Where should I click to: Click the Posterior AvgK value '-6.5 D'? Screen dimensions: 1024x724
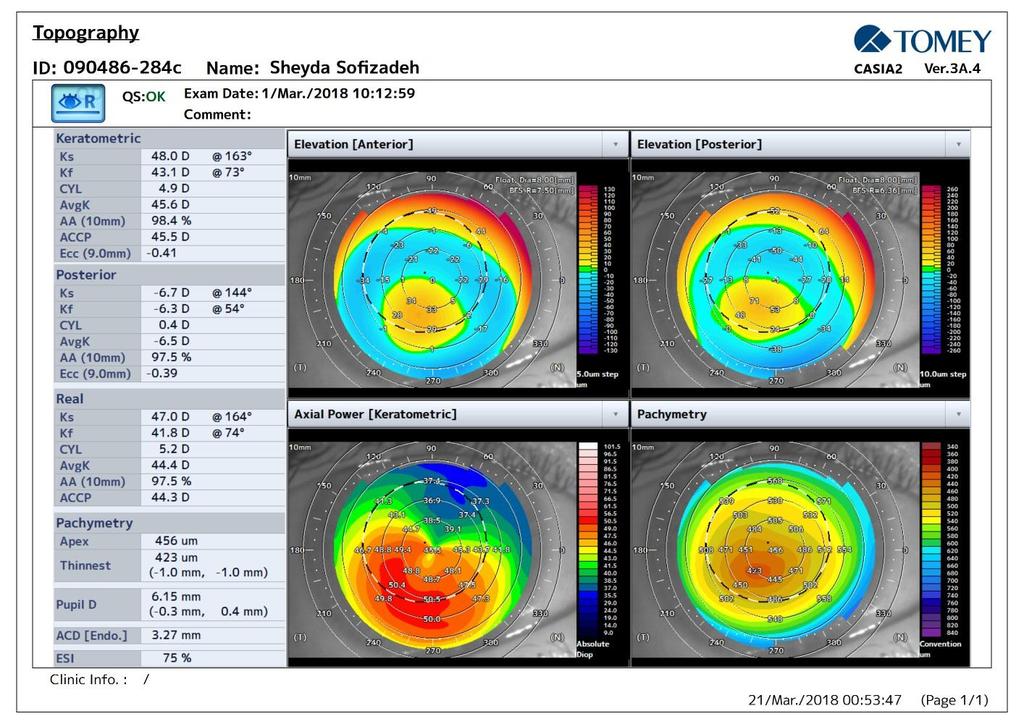click(x=172, y=341)
